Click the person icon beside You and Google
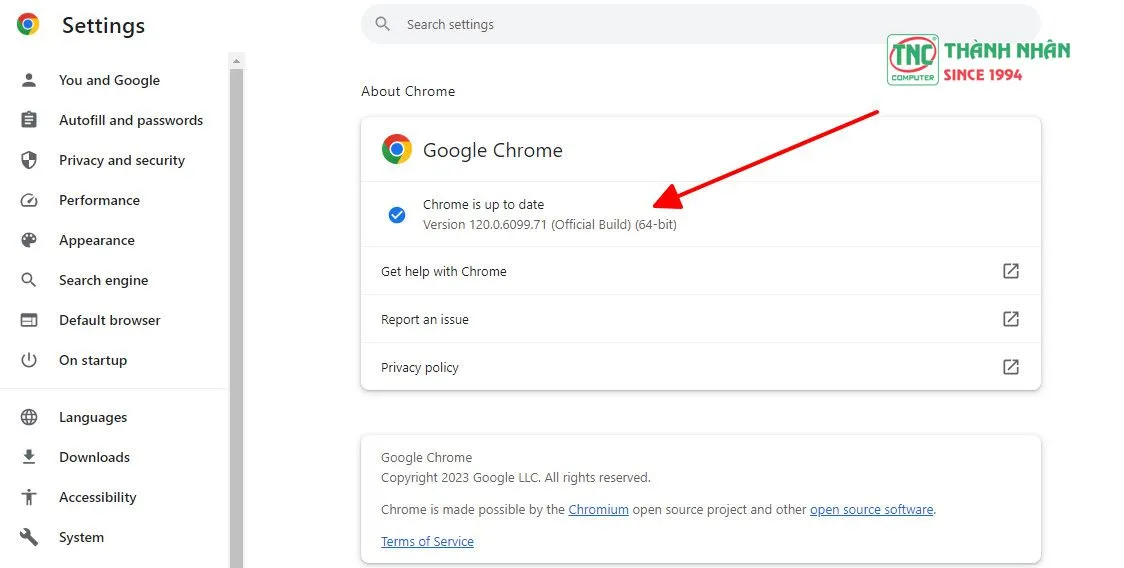Viewport: 1124px width, 568px height. coord(29,80)
